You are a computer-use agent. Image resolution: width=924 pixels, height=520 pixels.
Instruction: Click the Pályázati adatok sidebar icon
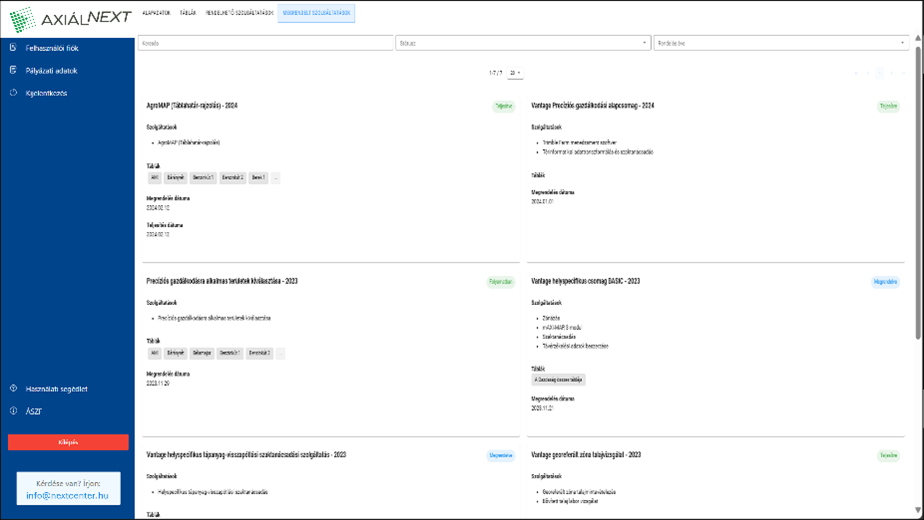[13, 70]
